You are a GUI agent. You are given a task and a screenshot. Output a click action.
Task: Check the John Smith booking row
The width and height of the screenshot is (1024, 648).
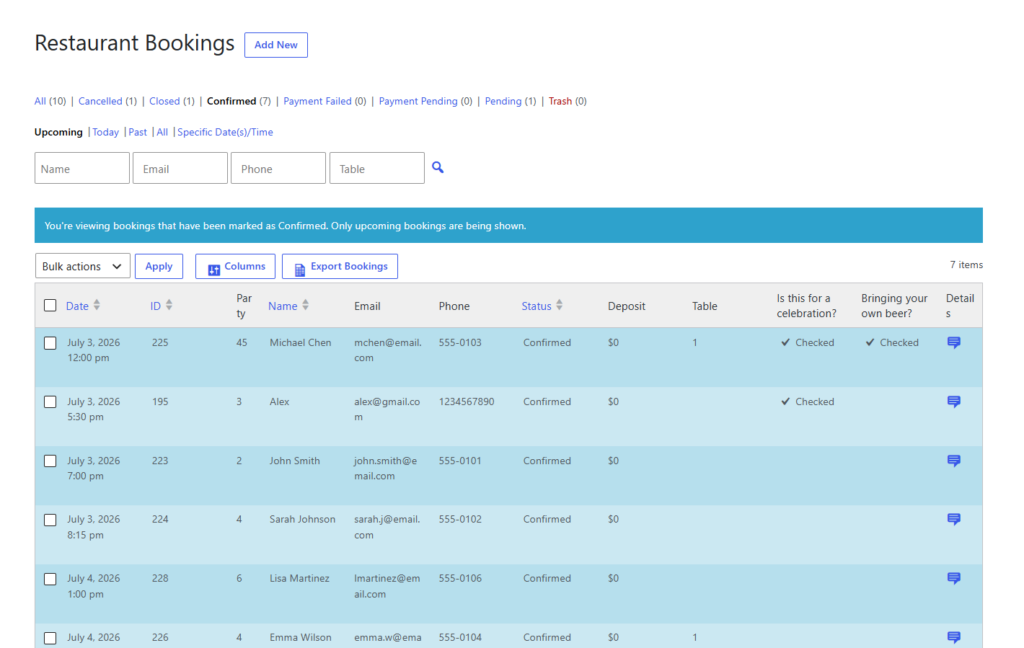coord(50,461)
